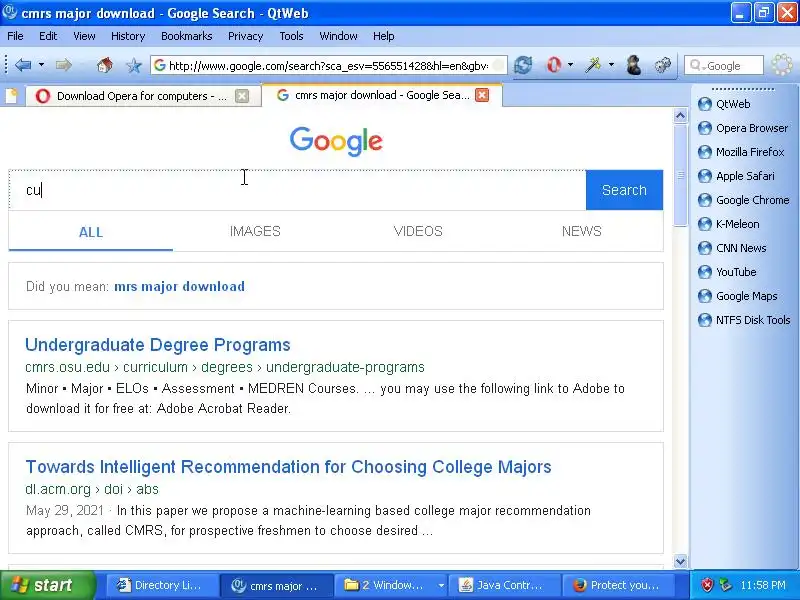Click the magic wand tool icon
The image size is (800, 600).
pos(593,65)
